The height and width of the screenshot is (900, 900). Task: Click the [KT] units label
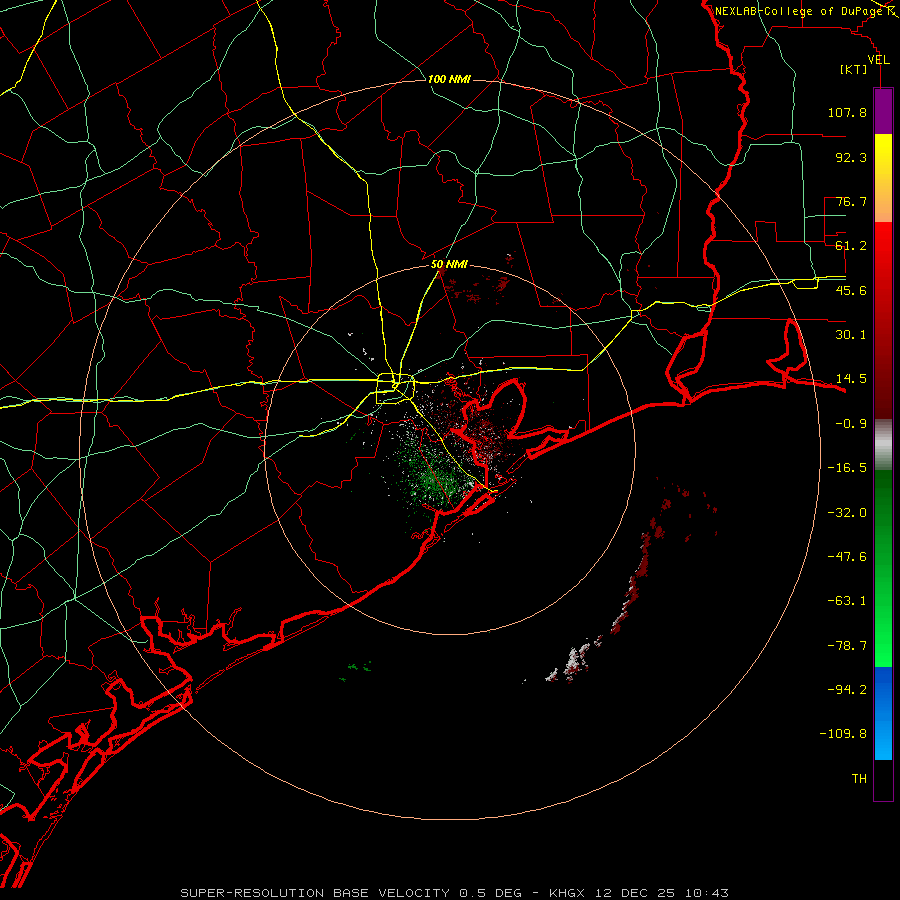pos(854,69)
